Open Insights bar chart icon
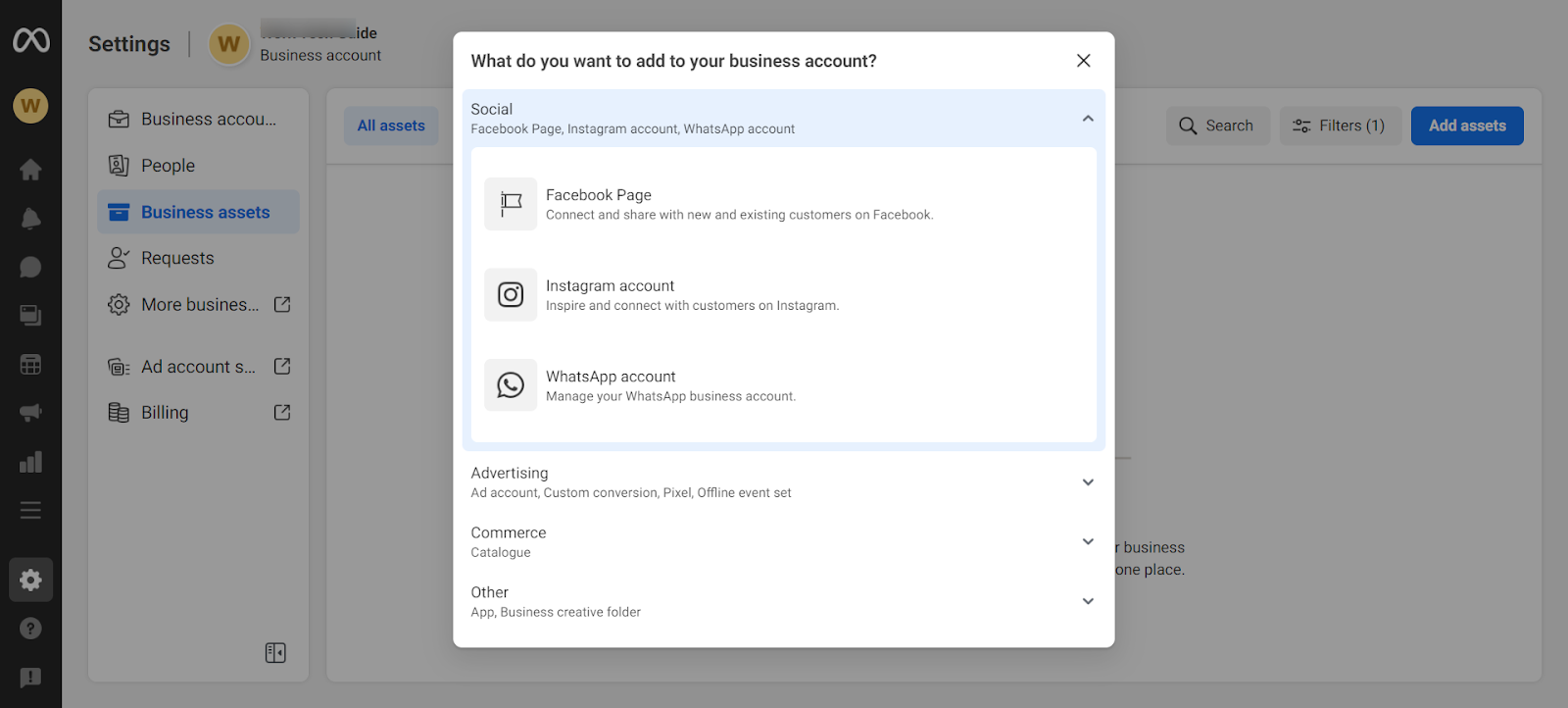The height and width of the screenshot is (708, 1568). point(30,462)
